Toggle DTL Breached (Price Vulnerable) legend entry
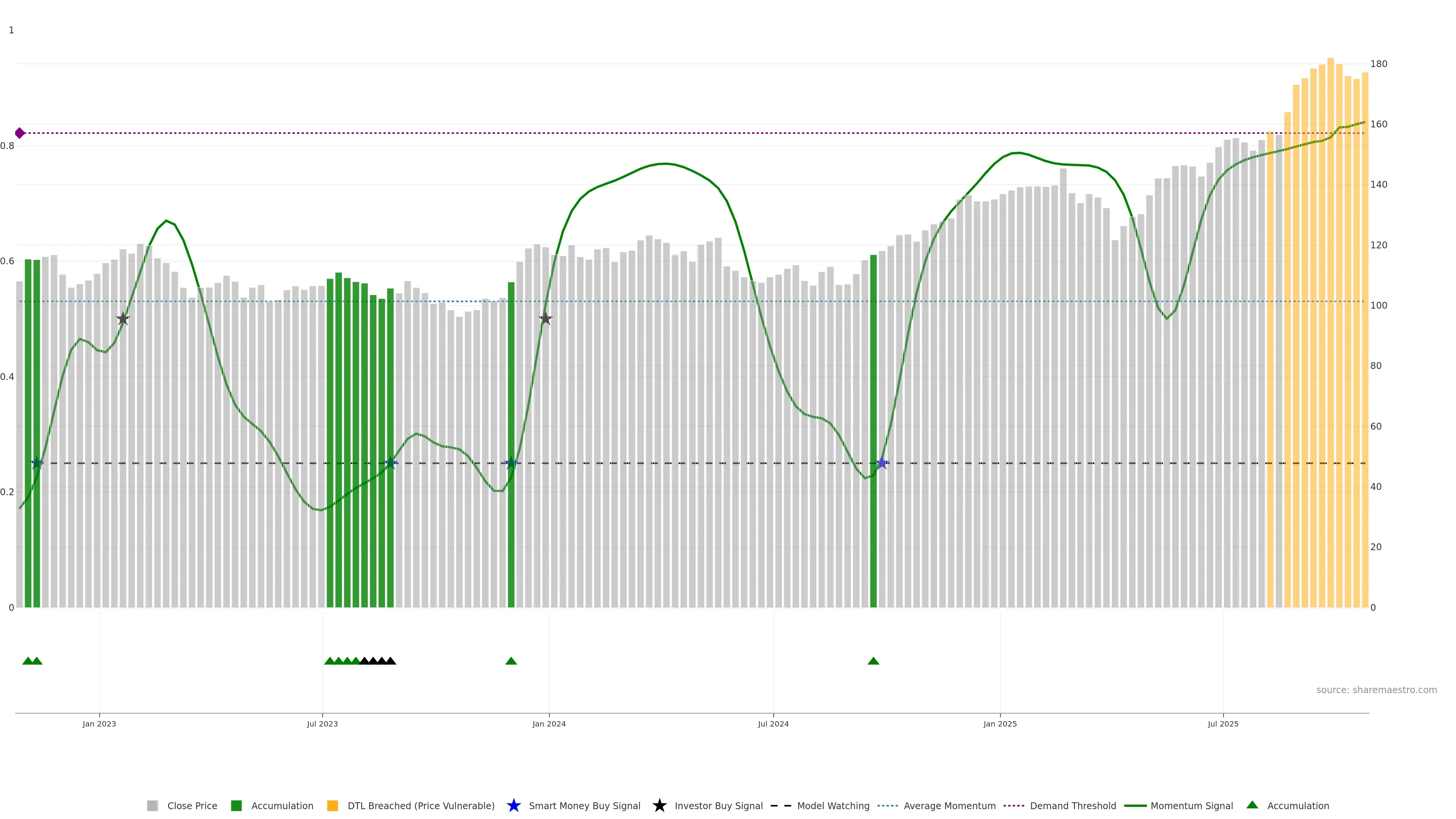 [420, 805]
